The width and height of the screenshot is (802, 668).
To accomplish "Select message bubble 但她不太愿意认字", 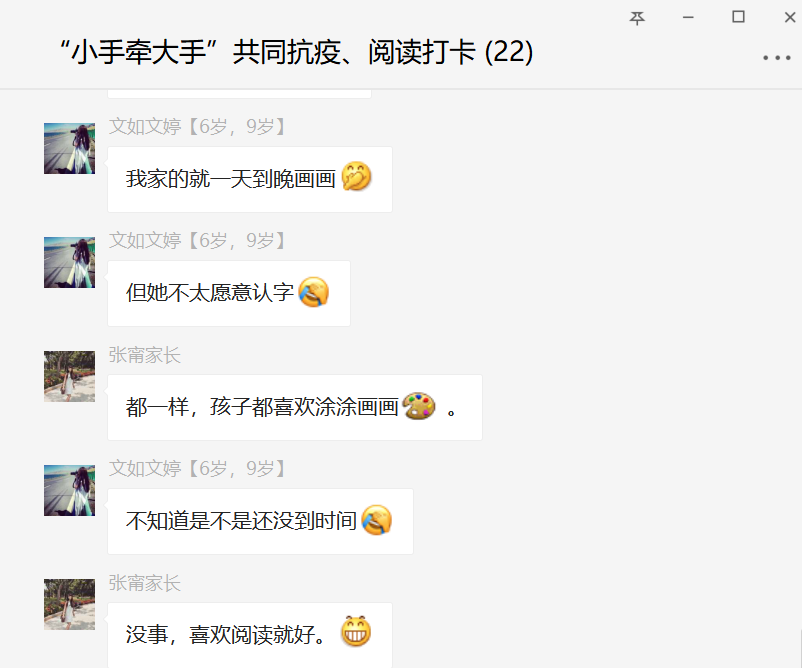I will coord(229,294).
